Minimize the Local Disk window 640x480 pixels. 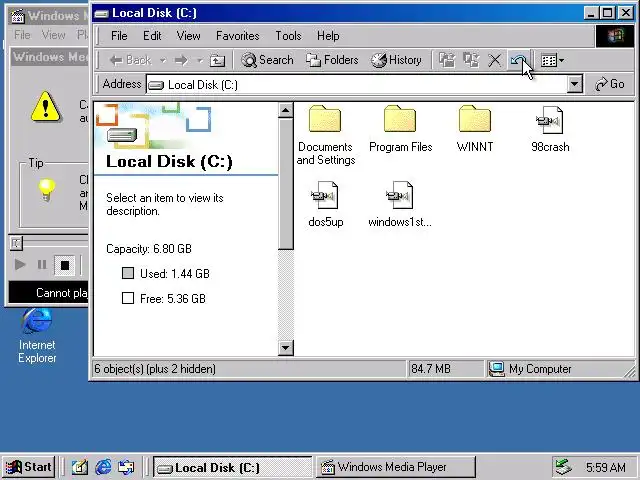[591, 13]
